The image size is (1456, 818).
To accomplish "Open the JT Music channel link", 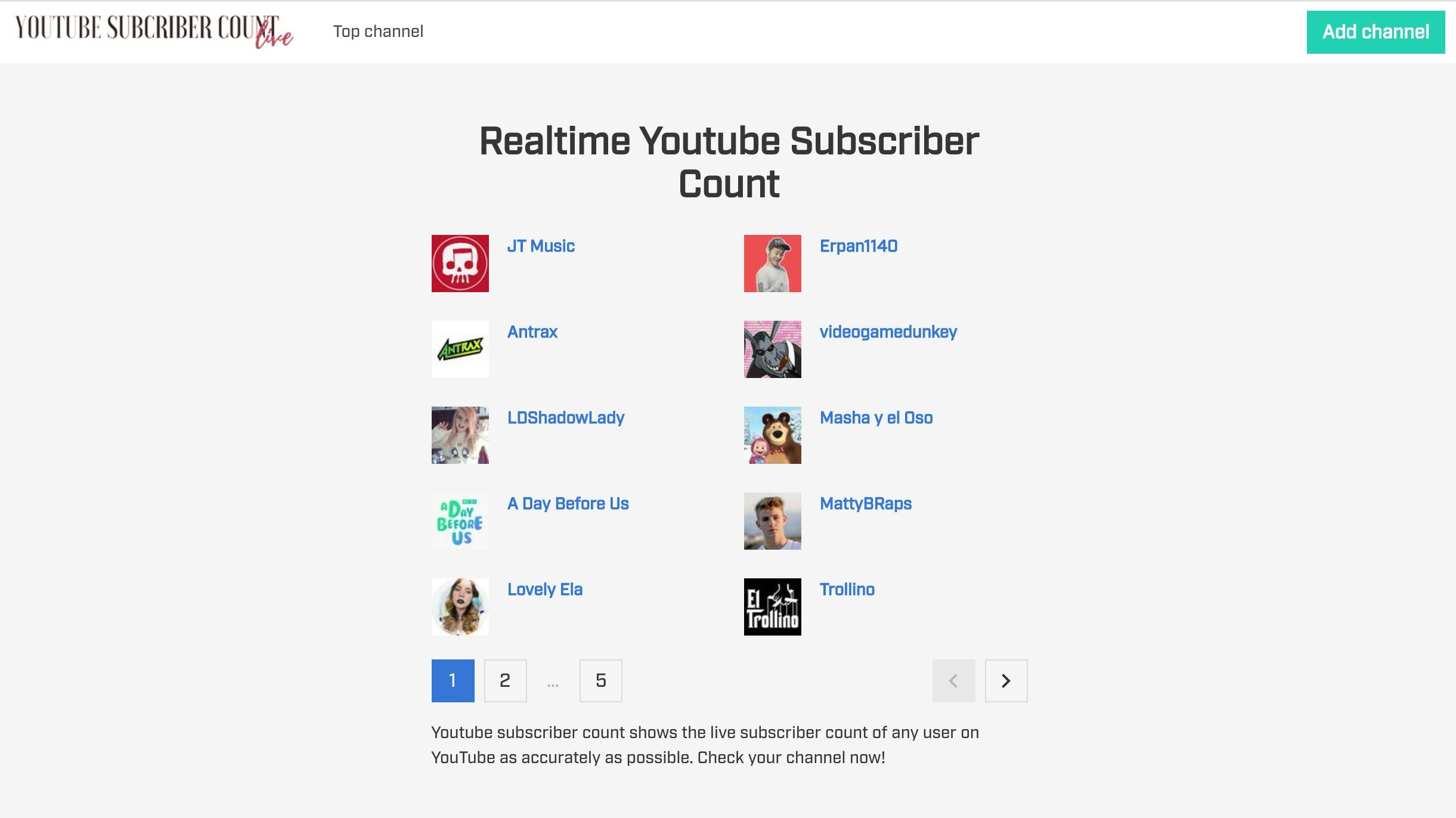I will [541, 246].
